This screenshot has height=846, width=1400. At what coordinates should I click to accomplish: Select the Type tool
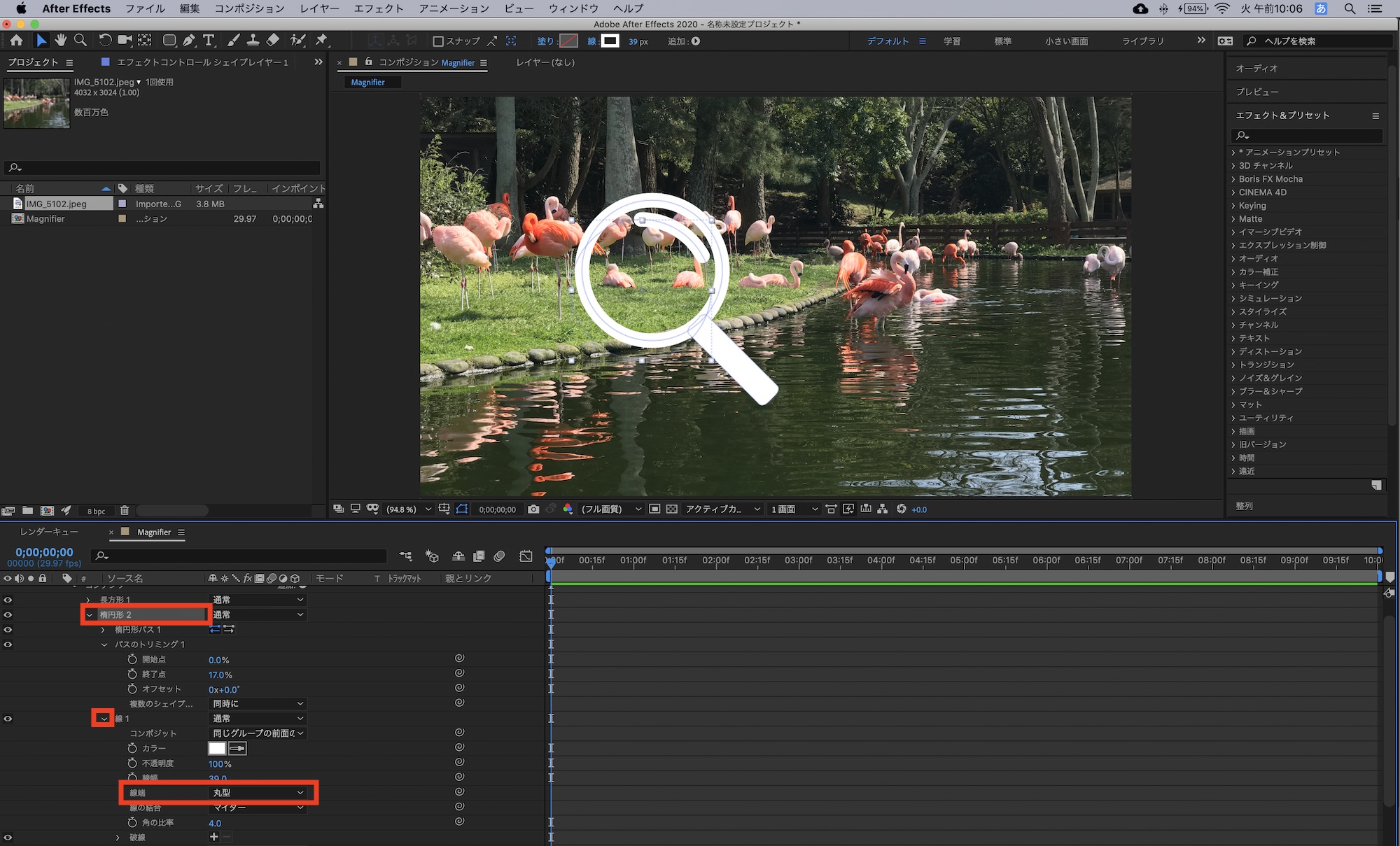point(209,41)
